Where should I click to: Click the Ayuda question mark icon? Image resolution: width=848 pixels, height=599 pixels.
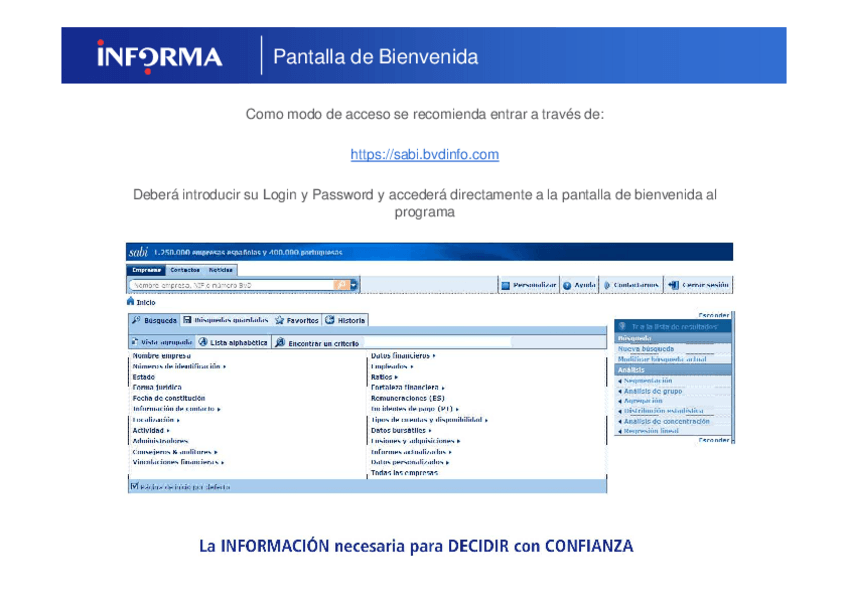(567, 285)
